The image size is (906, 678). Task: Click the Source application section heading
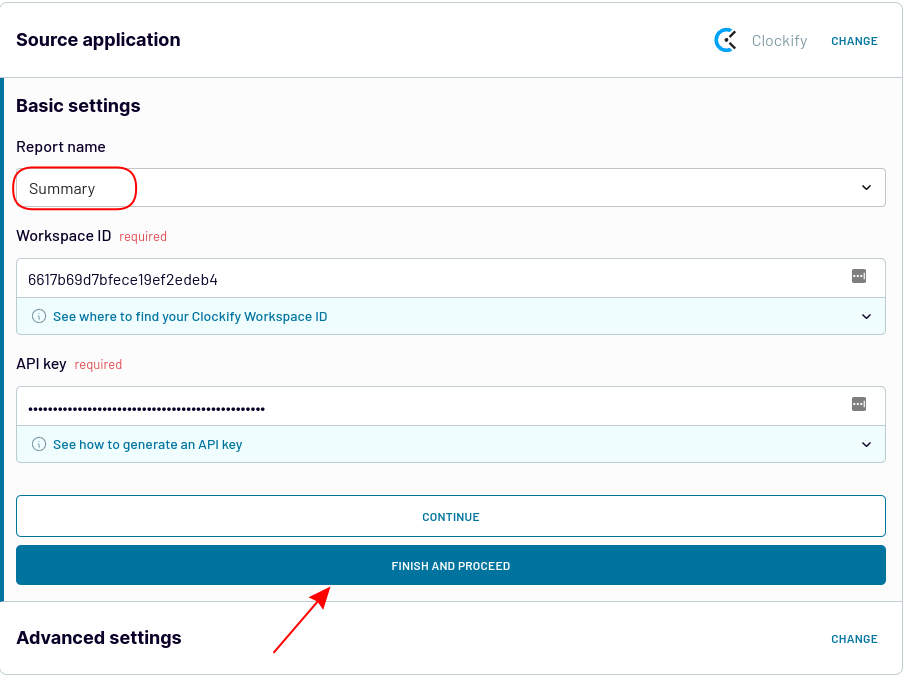pos(98,40)
